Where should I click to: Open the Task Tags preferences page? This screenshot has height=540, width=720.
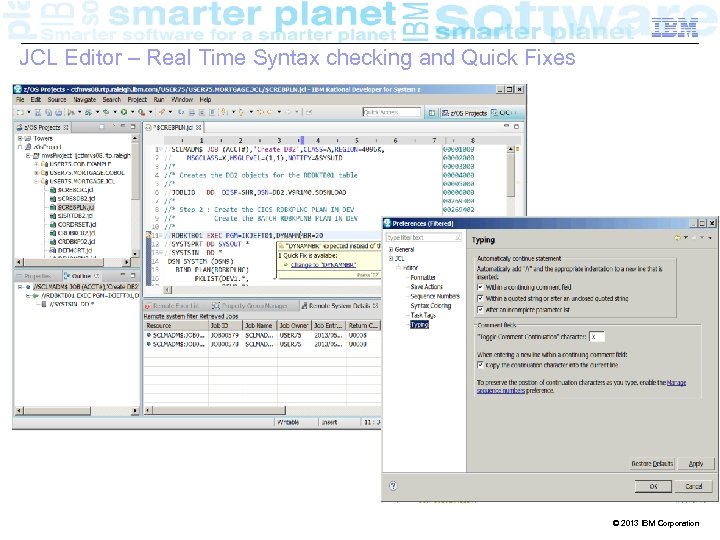422,315
